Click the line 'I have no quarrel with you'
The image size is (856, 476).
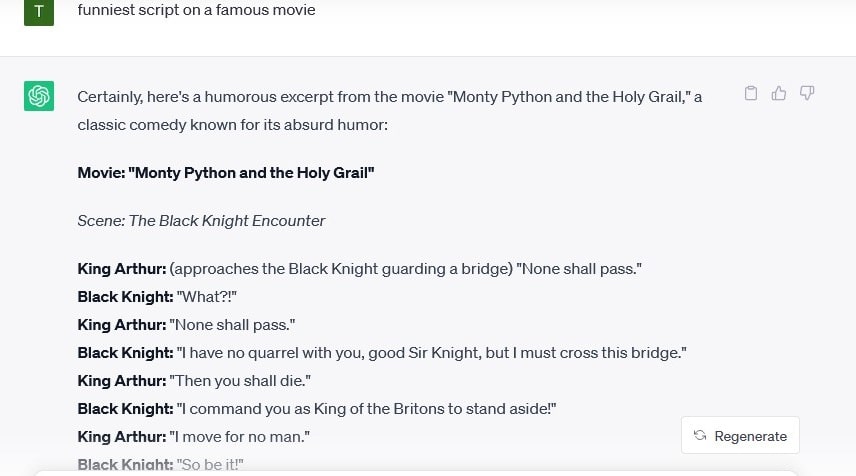click(x=382, y=353)
